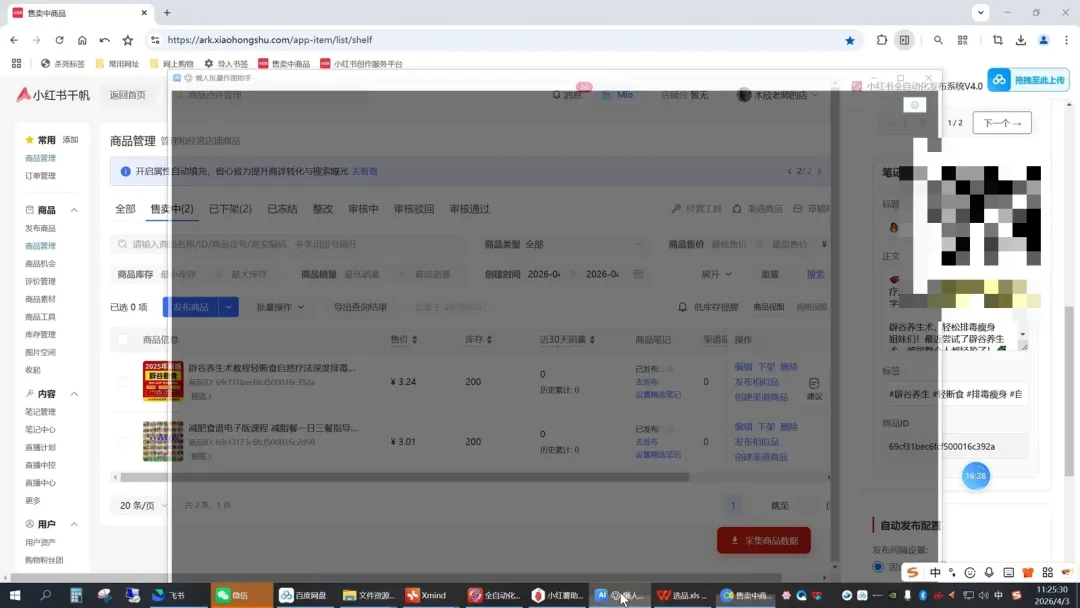Collapse the 内容 sidebar section
The width and height of the screenshot is (1080, 608).
coord(74,394)
